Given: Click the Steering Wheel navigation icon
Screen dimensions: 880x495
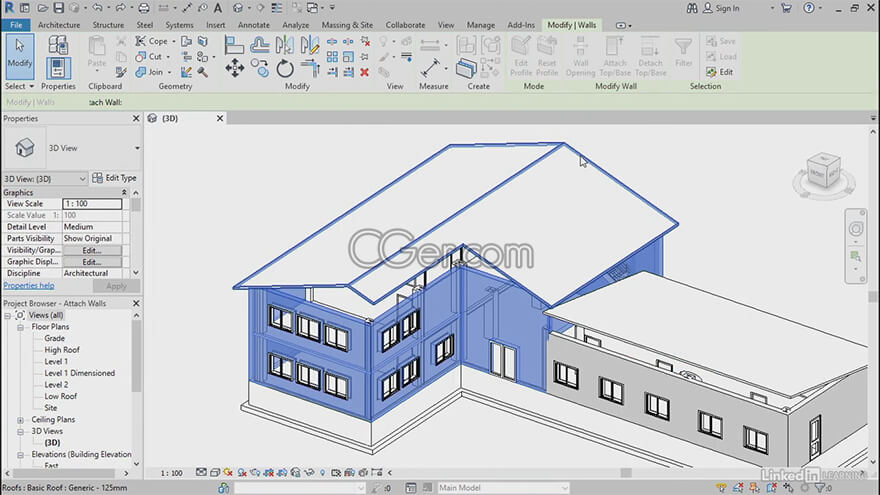Looking at the screenshot, I should (x=855, y=228).
